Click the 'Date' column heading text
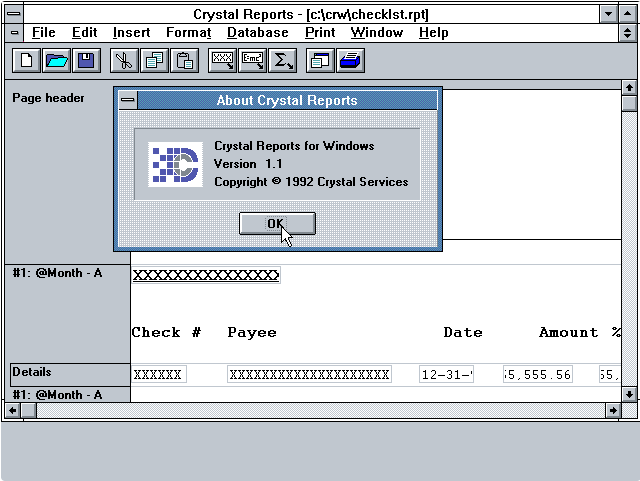 [463, 332]
